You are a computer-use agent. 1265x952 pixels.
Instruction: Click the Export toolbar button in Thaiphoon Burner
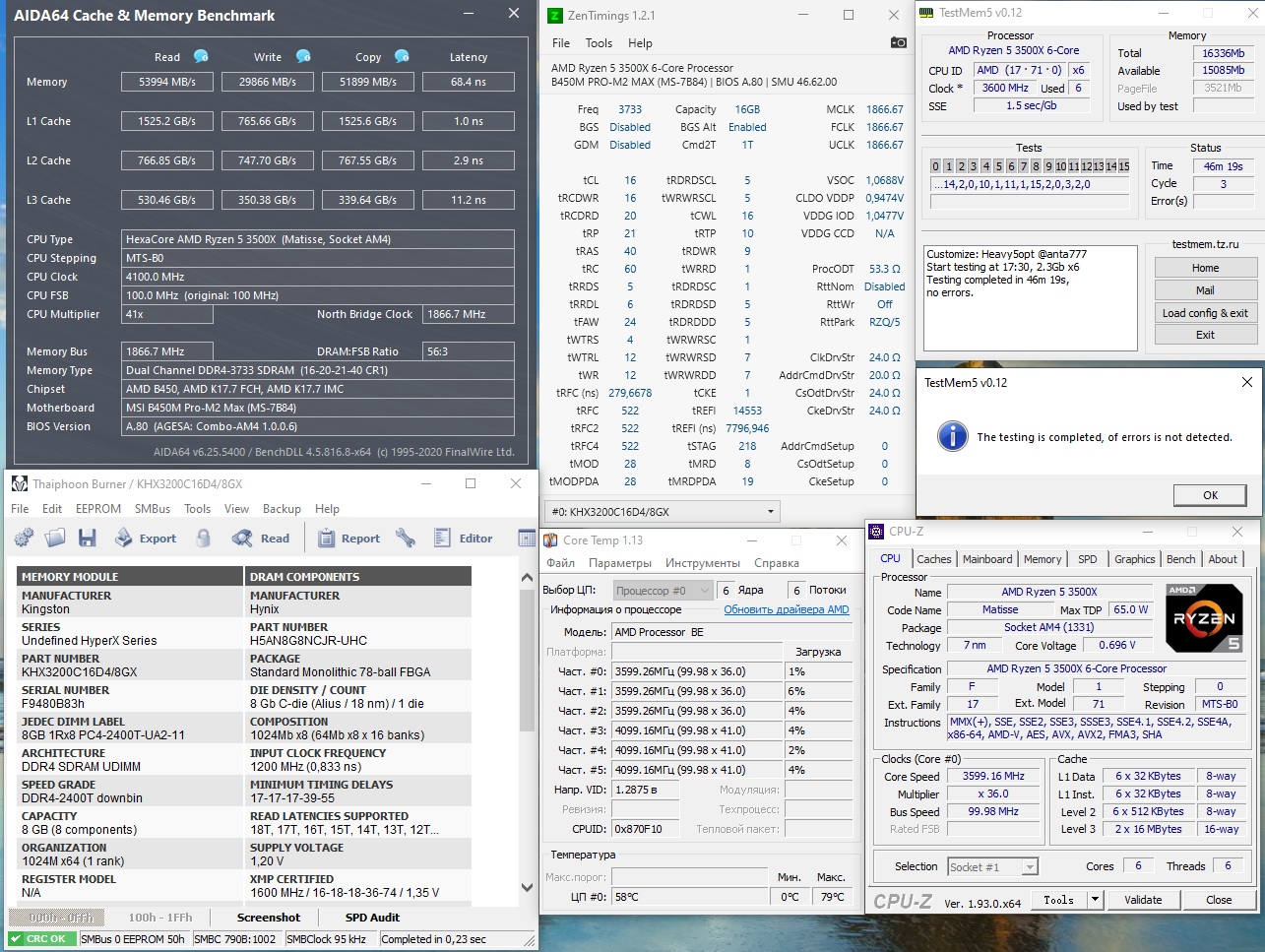click(x=146, y=539)
